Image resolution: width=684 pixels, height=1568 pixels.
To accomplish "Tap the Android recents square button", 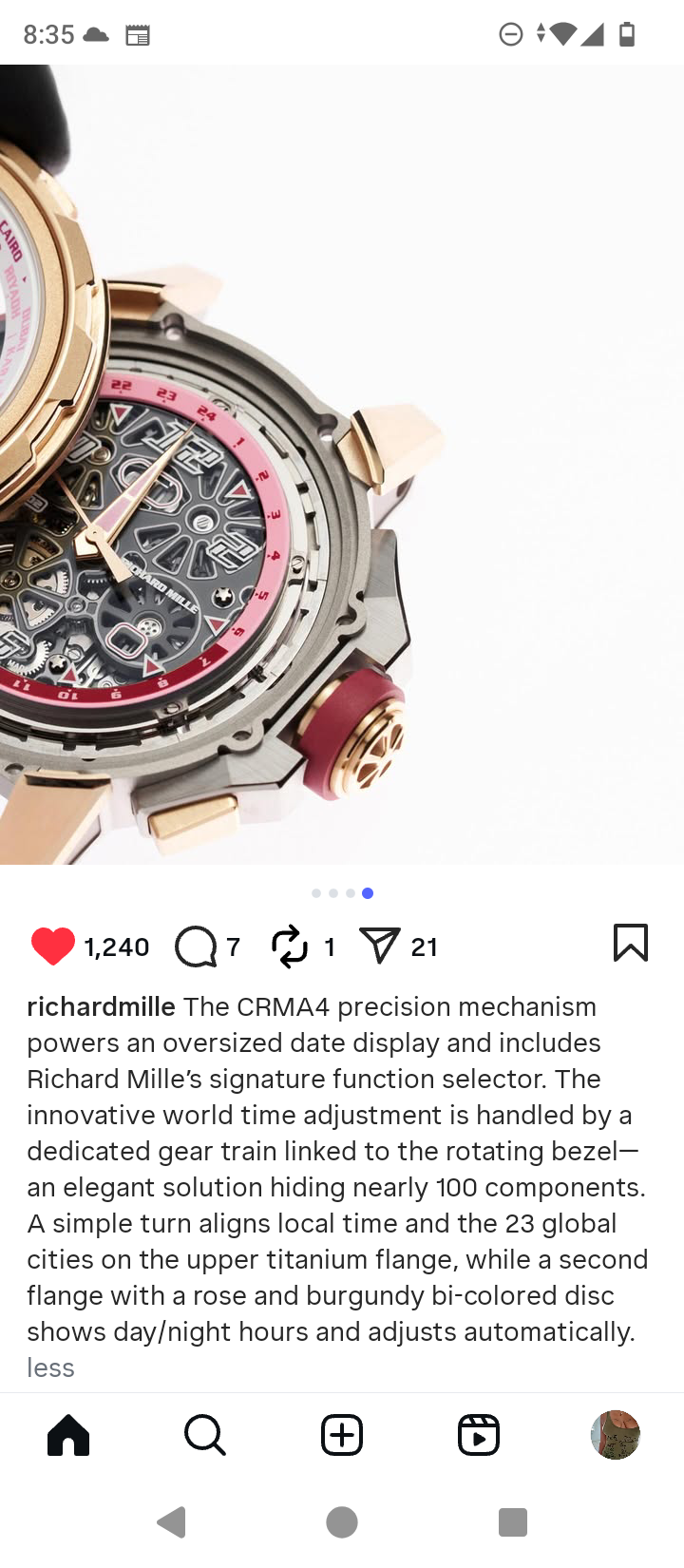I will tap(513, 1522).
